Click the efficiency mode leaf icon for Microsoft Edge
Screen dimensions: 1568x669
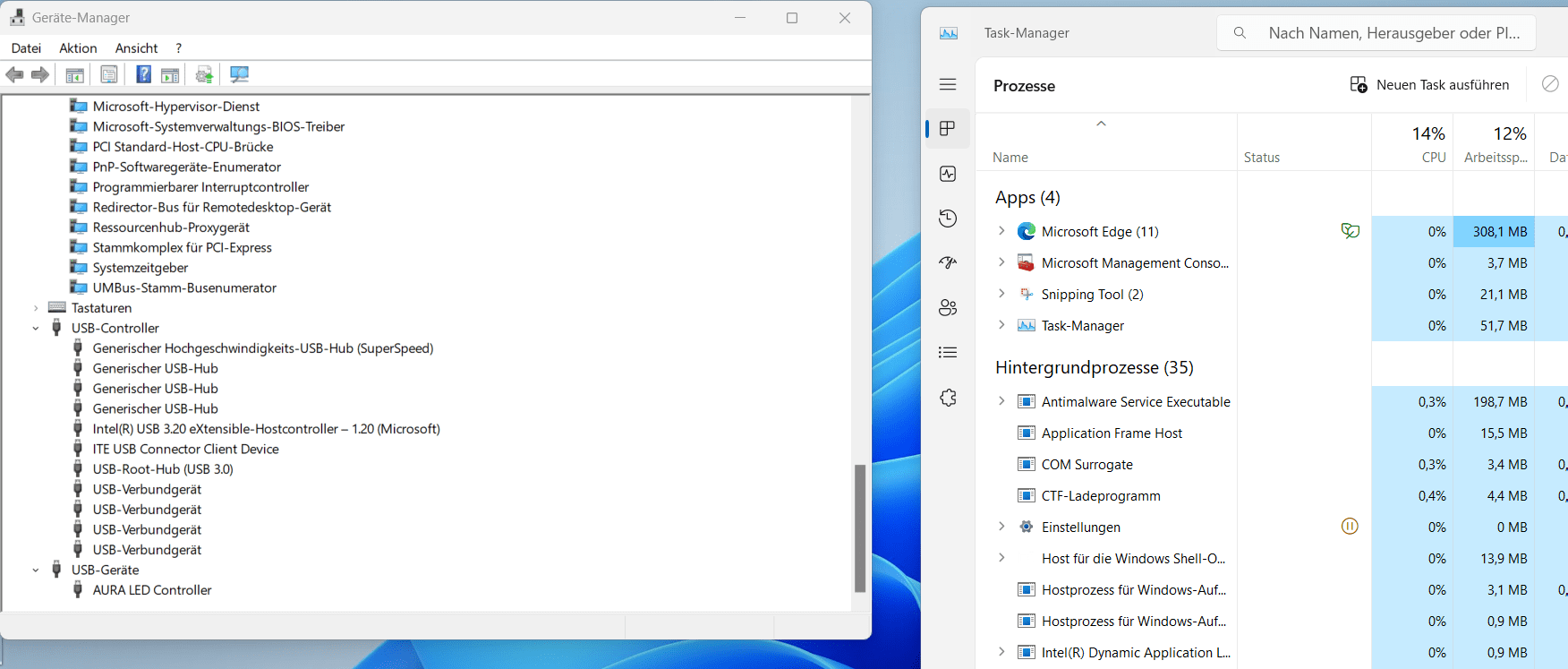(x=1351, y=231)
